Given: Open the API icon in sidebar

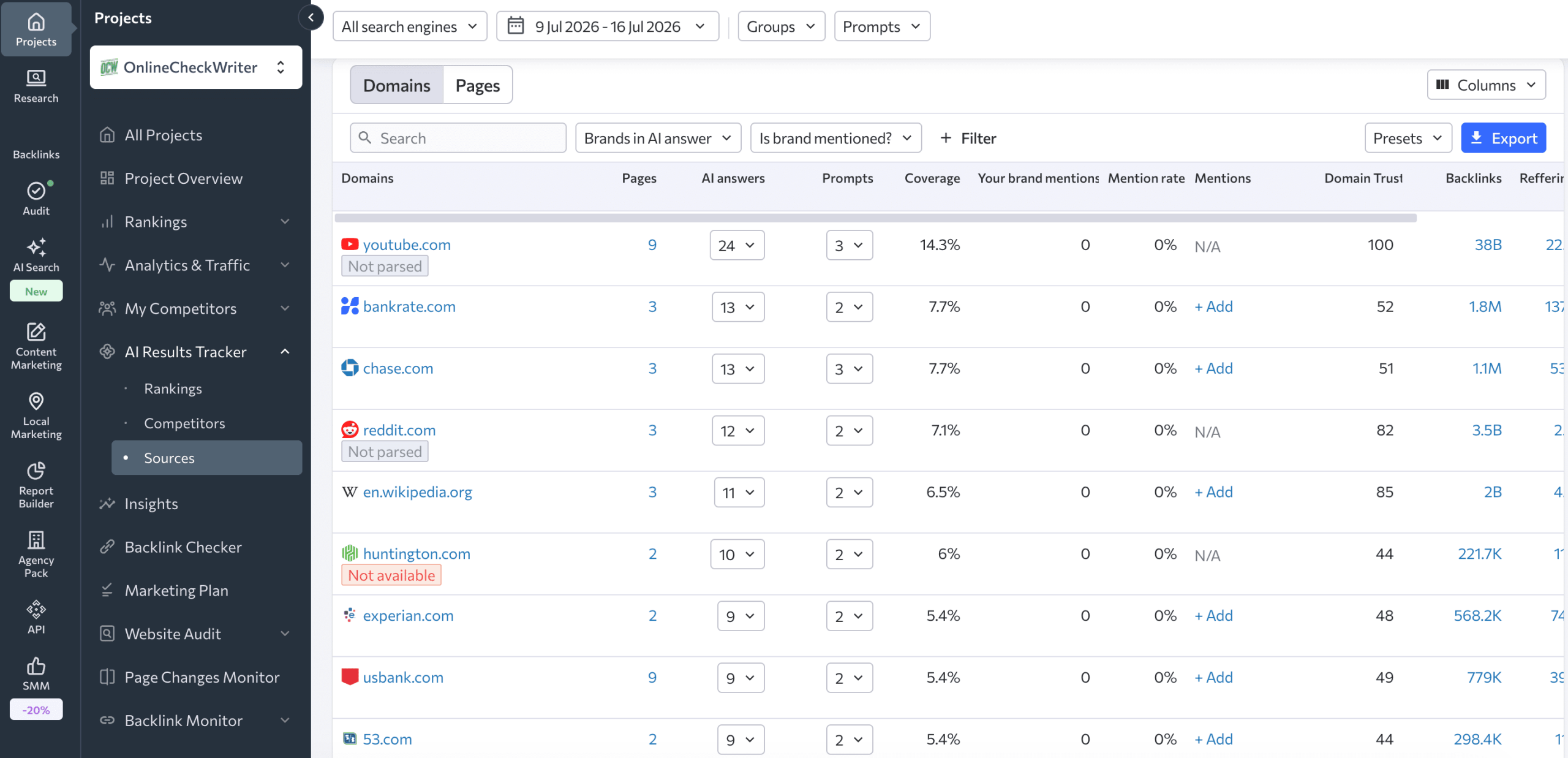Looking at the screenshot, I should point(36,609).
